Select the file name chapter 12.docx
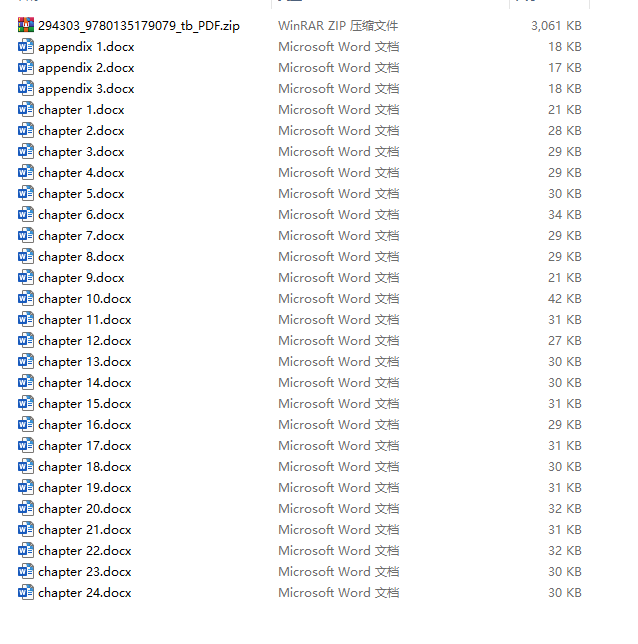Viewport: 638px width, 644px height. [x=85, y=341]
